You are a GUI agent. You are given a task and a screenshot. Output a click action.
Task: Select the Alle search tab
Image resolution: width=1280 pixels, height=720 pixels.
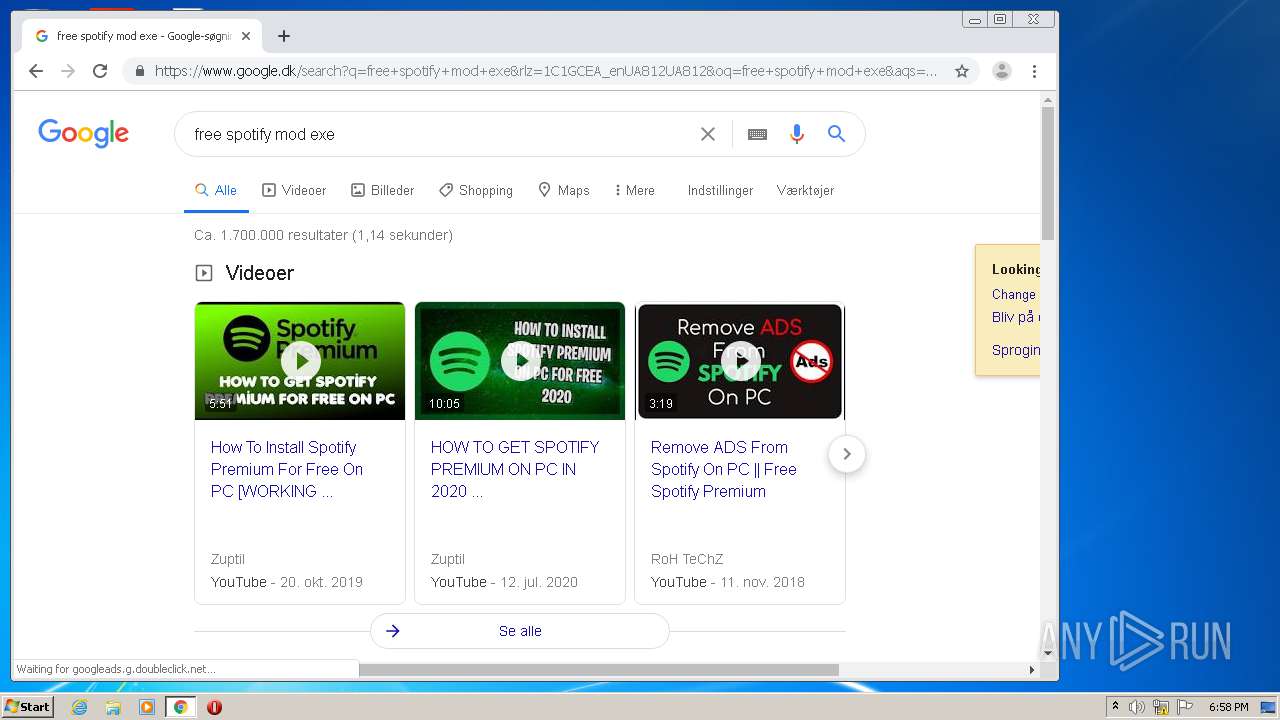(216, 190)
